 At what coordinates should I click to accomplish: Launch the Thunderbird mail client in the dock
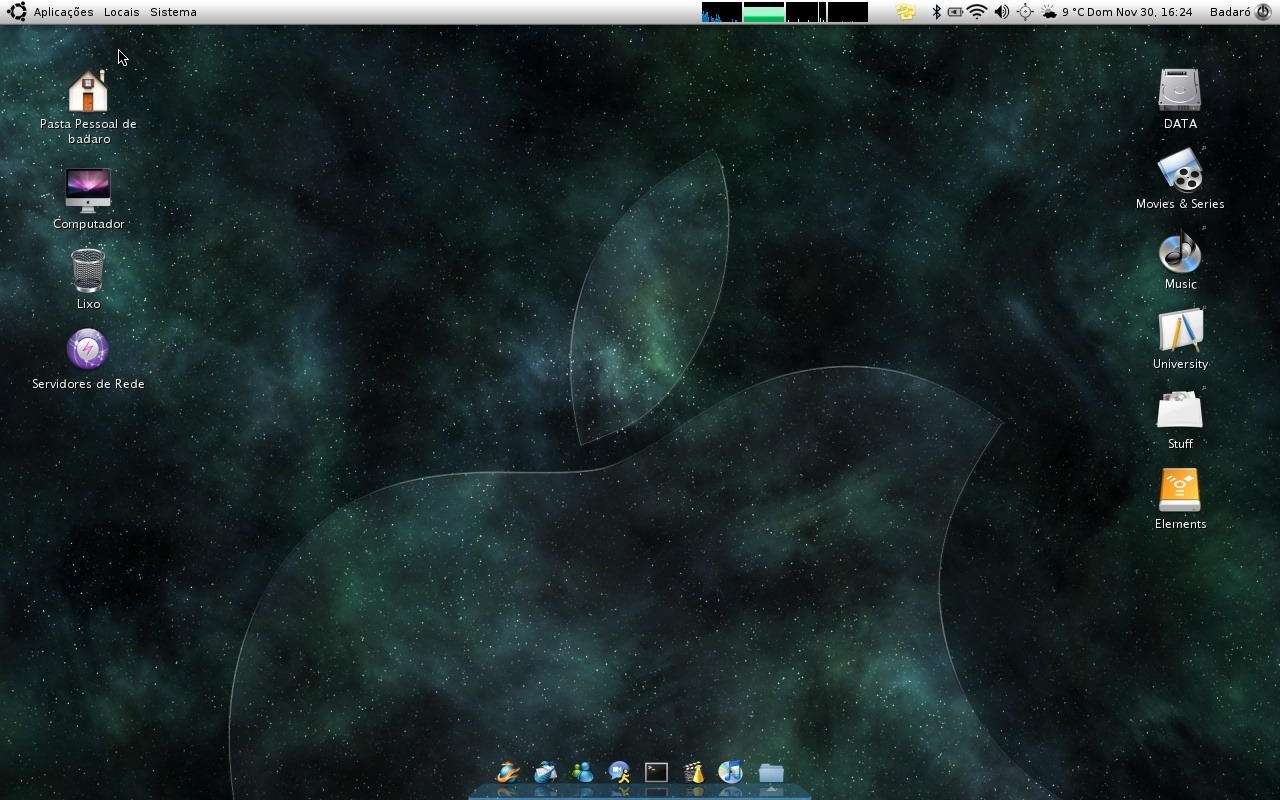pyautogui.click(x=545, y=772)
